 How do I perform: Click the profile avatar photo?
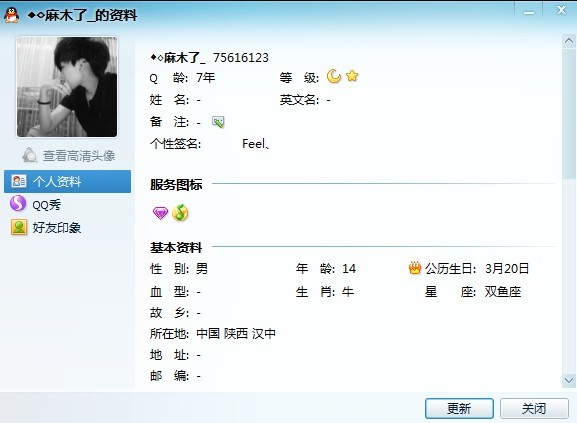pyautogui.click(x=67, y=87)
